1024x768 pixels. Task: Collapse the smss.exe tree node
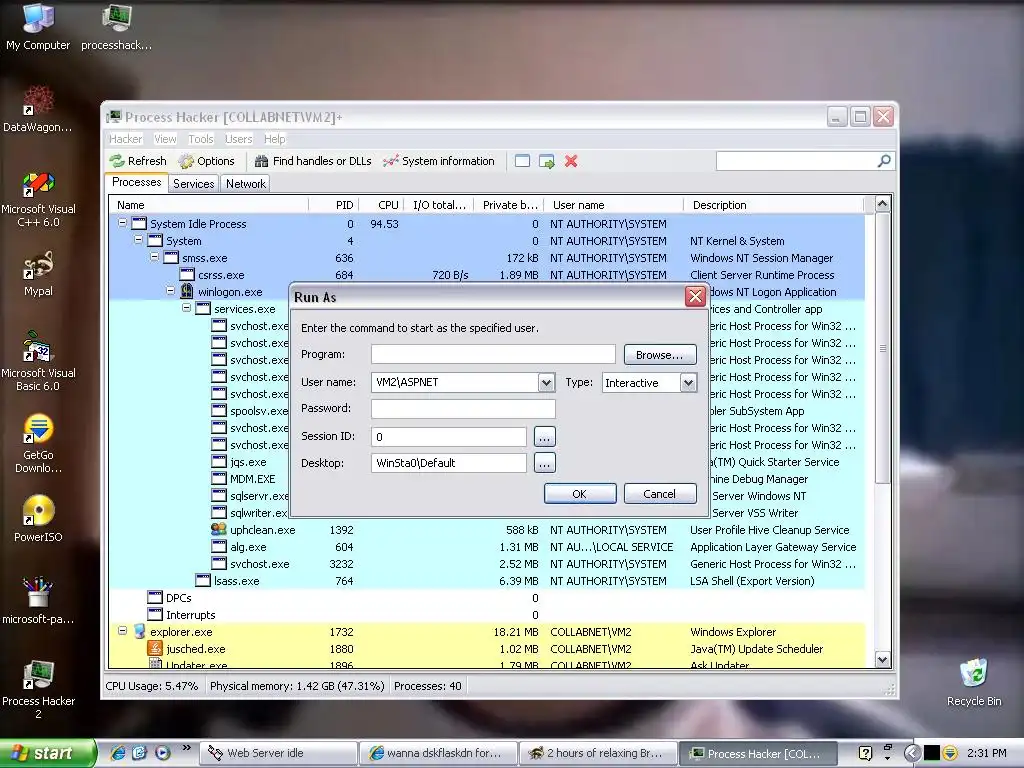154,257
